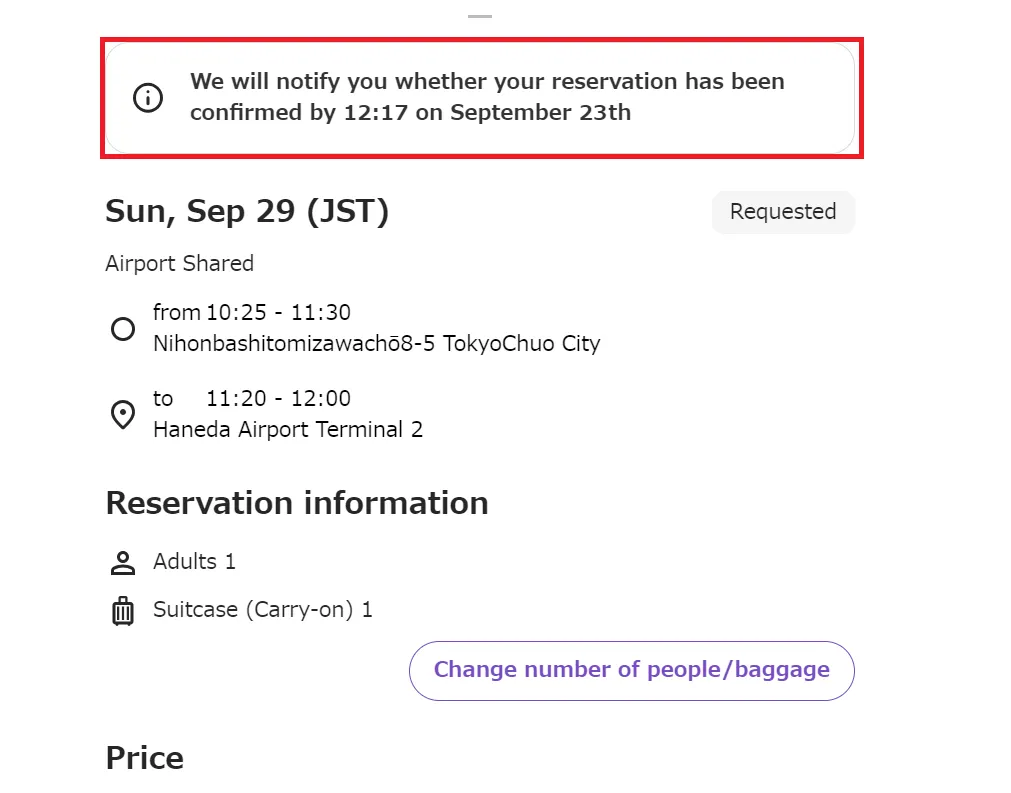Click the arrival time 11:20 - 12:00
Screen dimensions: 1011x793
pos(278,399)
